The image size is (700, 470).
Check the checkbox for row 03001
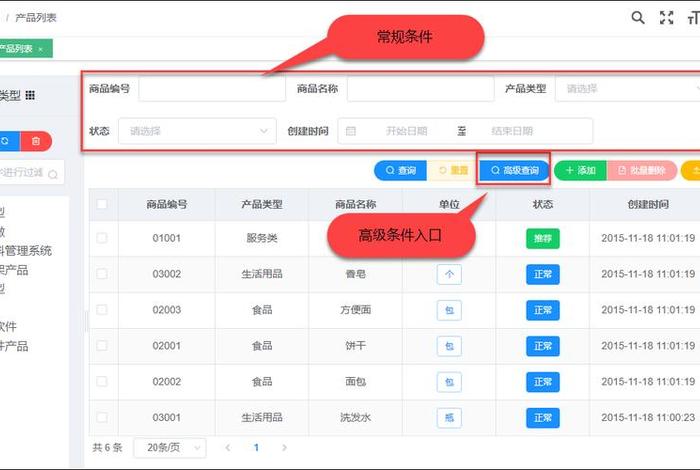(x=102, y=417)
